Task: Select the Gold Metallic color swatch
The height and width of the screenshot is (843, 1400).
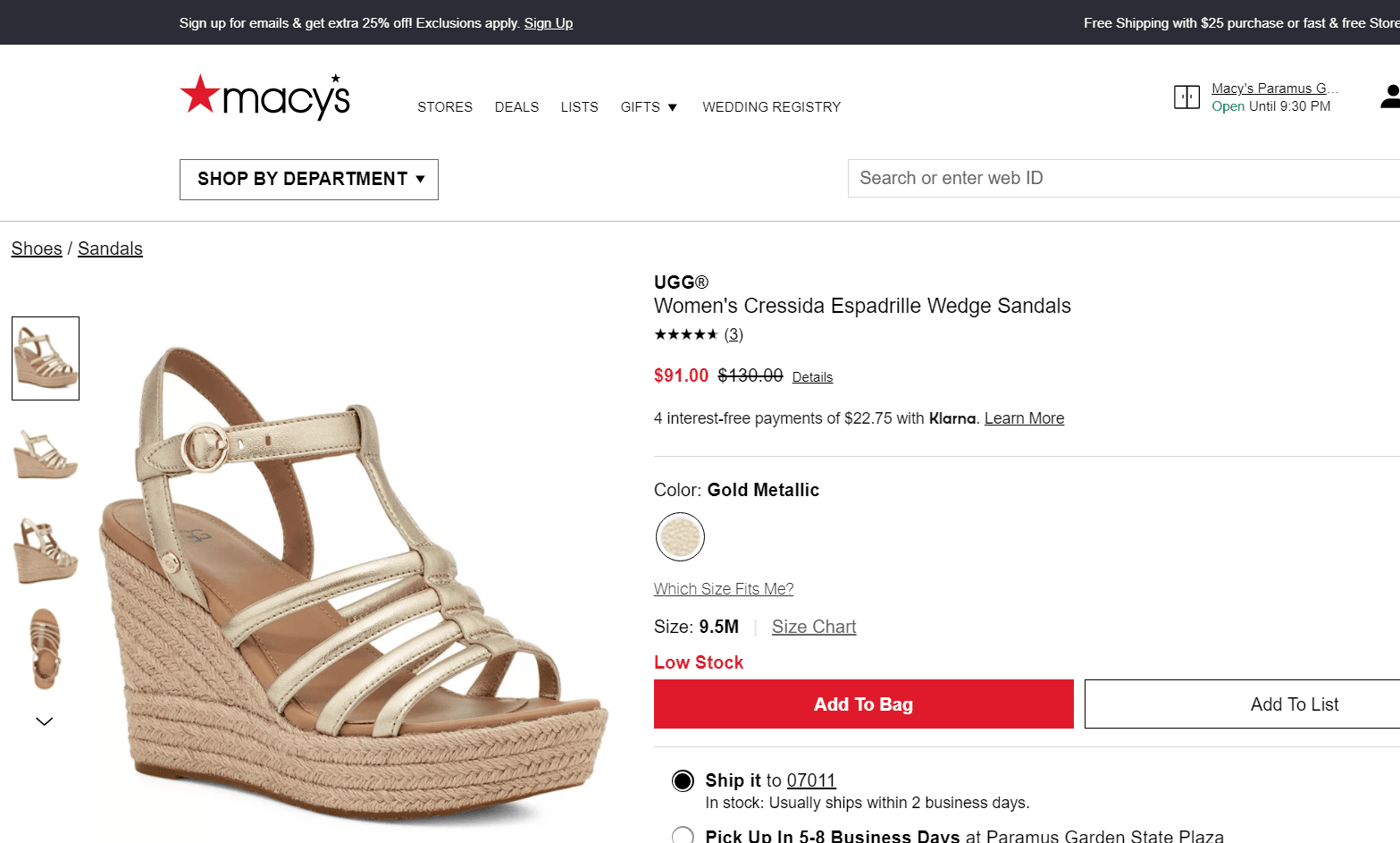Action: click(680, 536)
